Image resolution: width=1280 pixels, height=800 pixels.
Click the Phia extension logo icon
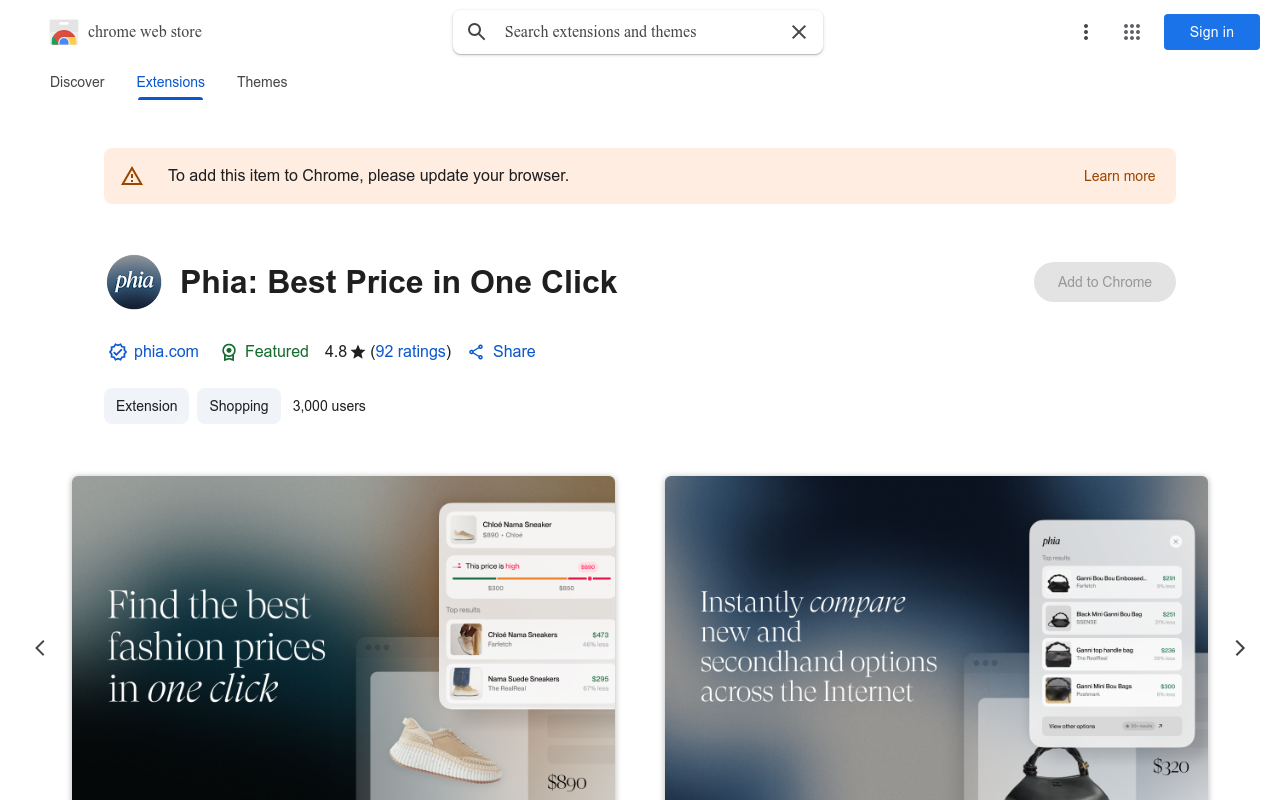pos(134,282)
